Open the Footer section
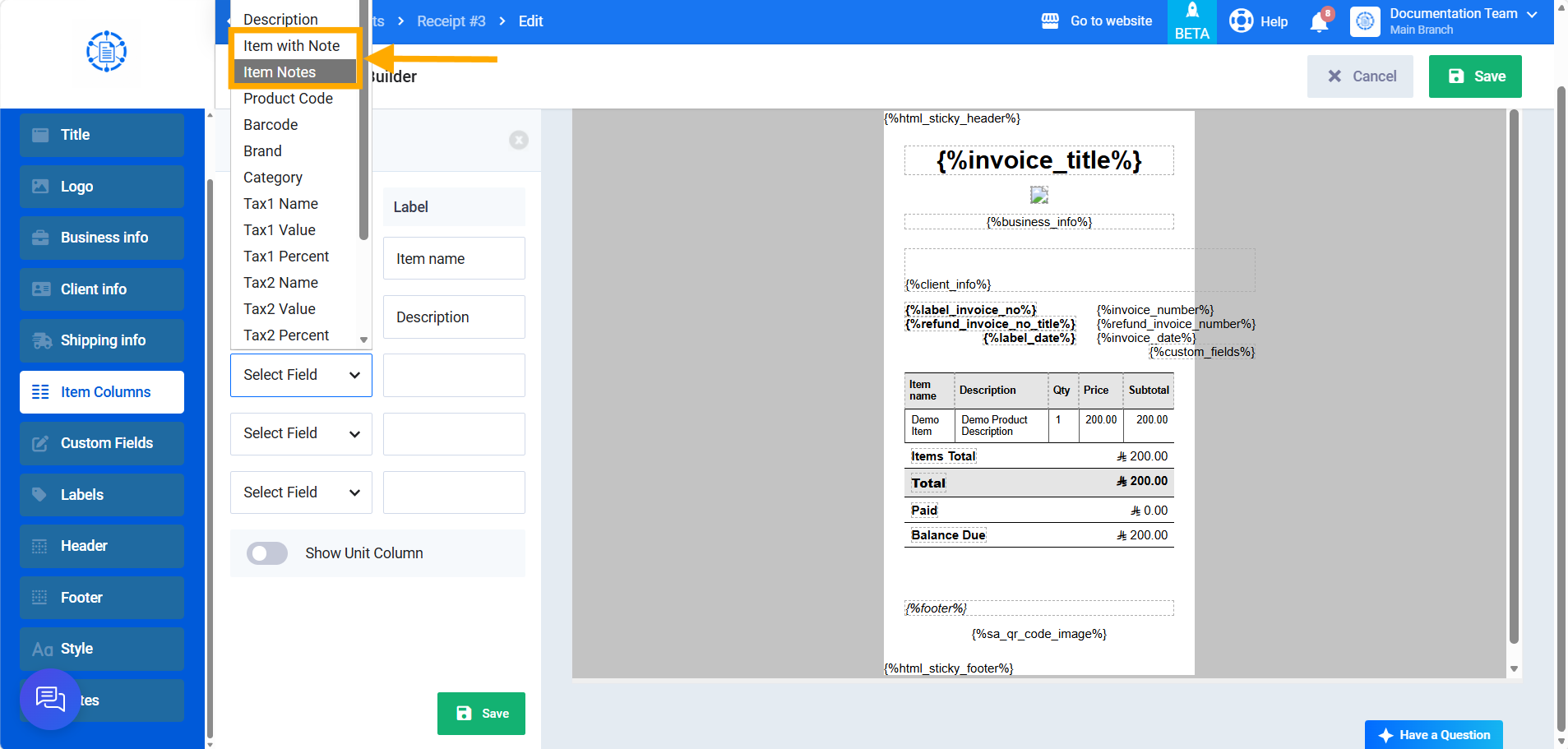The image size is (1568, 749). click(x=102, y=598)
